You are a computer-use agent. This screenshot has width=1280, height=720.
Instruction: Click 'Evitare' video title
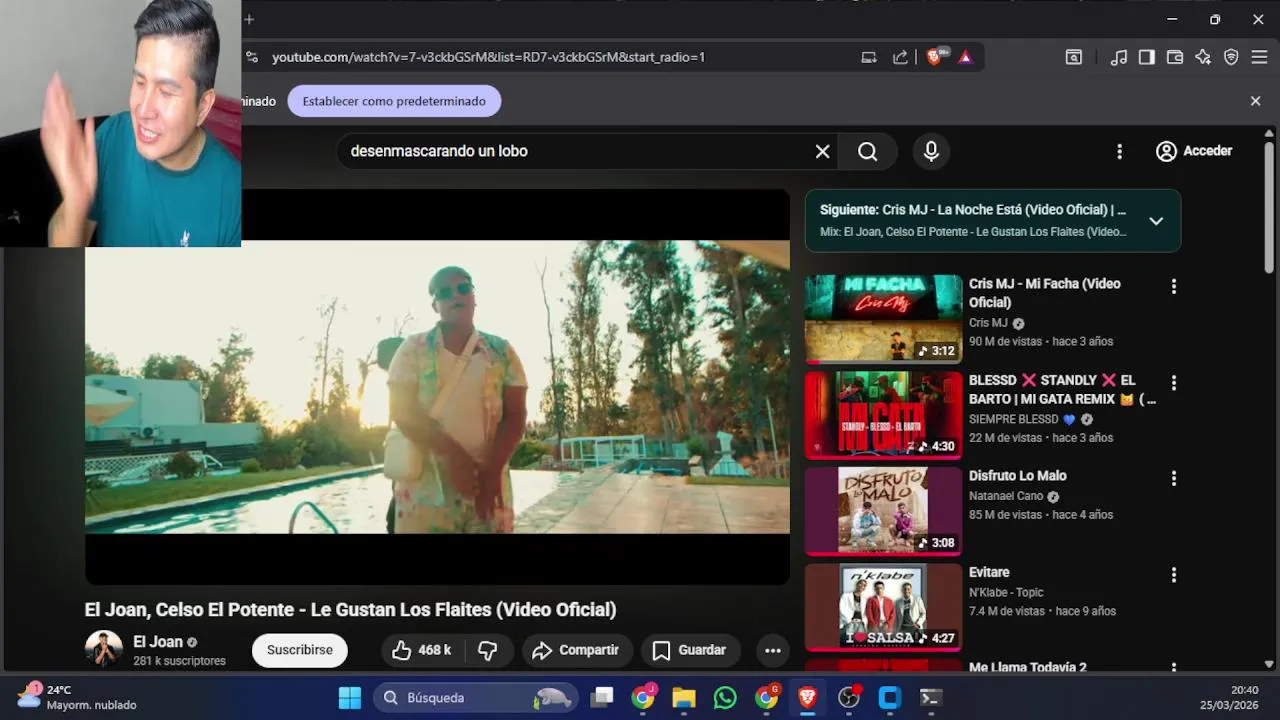point(989,572)
